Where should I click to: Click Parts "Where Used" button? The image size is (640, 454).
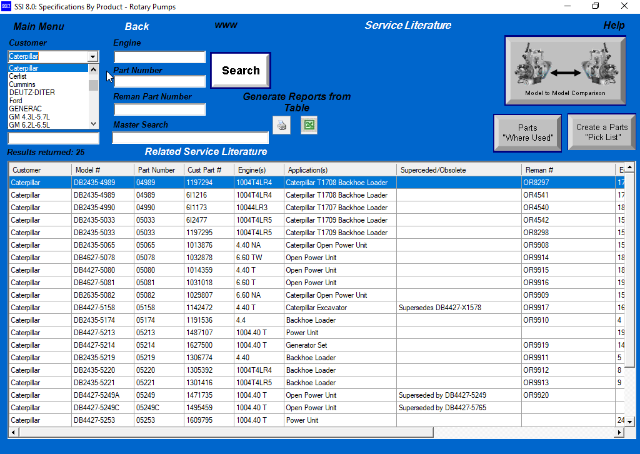(527, 133)
